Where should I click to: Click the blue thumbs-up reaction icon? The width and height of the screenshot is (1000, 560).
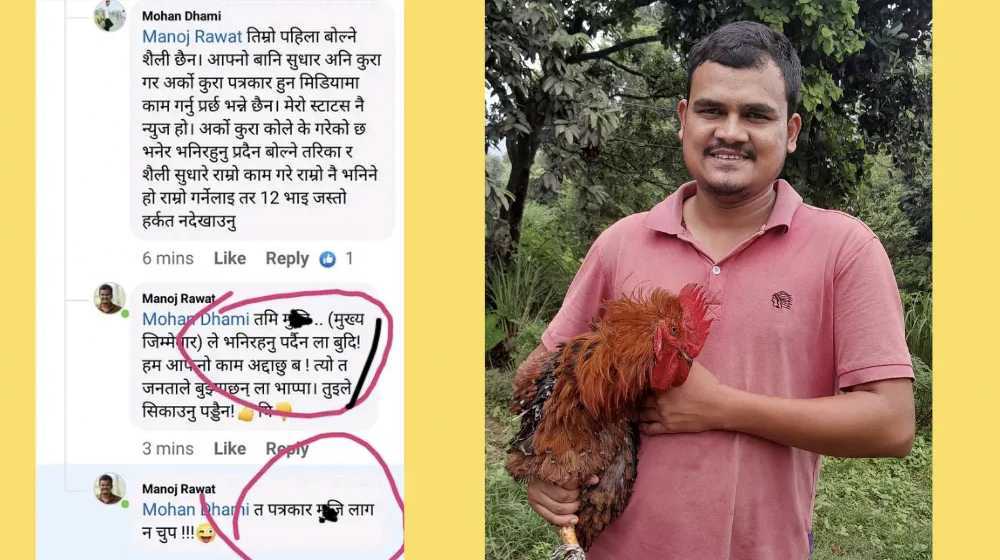coord(327,259)
